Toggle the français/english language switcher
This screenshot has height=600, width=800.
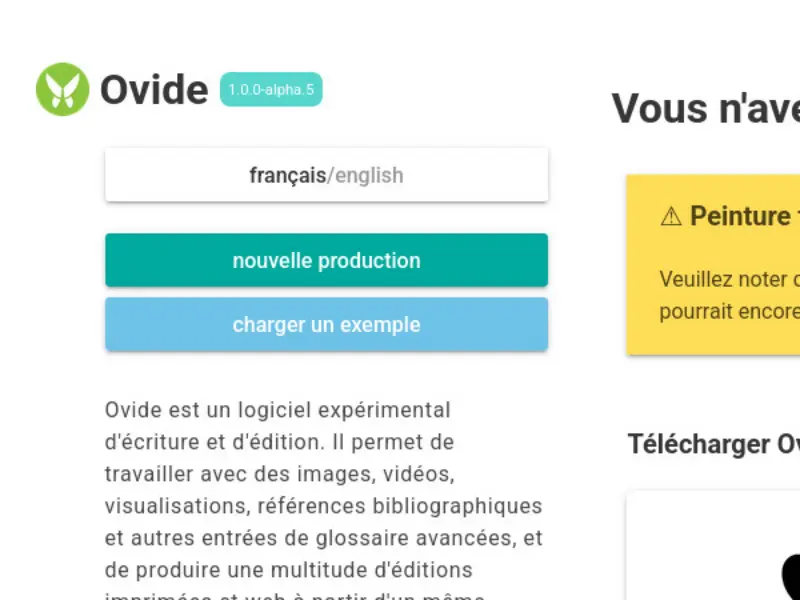(326, 175)
